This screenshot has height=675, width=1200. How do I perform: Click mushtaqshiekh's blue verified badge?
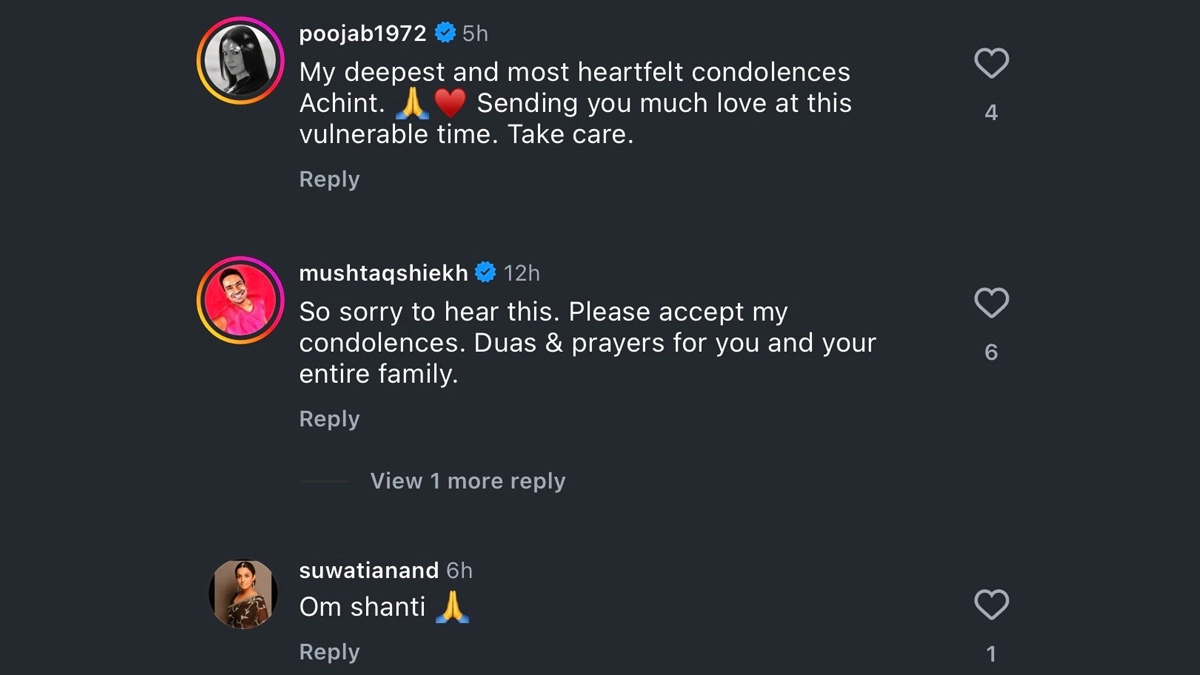coord(486,272)
